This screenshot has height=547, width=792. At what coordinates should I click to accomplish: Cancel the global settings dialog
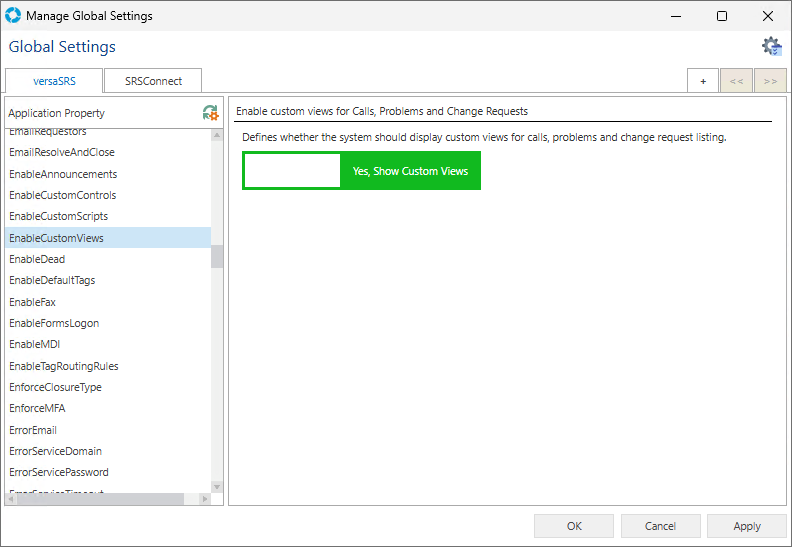pos(660,526)
